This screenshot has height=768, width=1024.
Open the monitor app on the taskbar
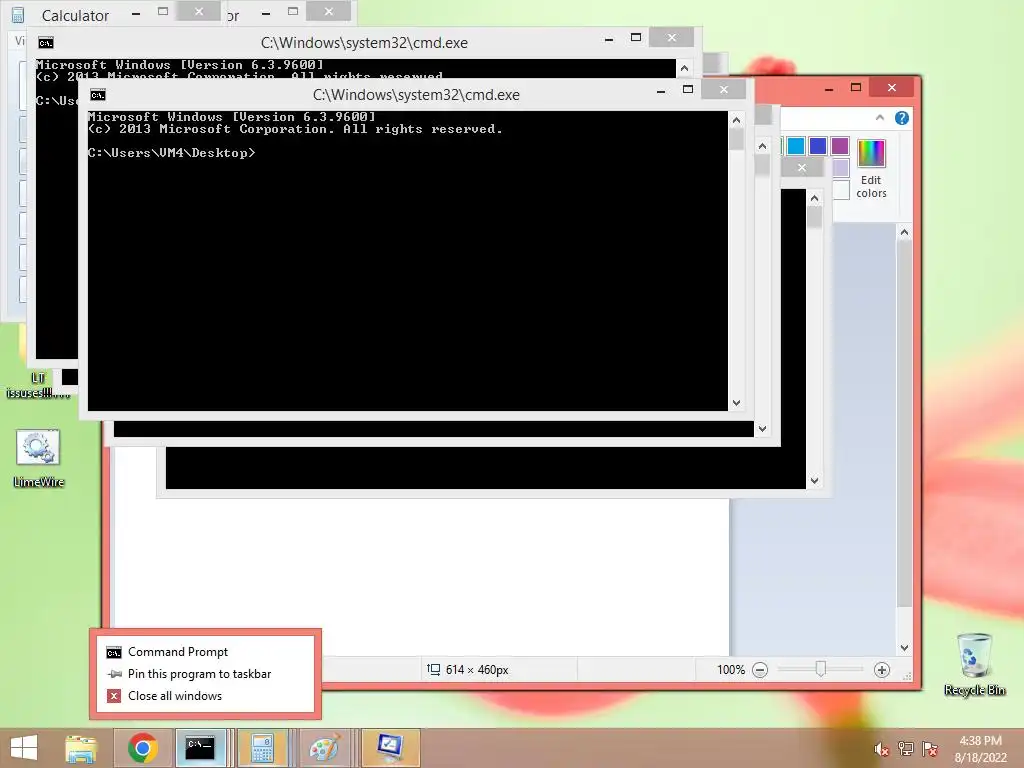[390, 748]
